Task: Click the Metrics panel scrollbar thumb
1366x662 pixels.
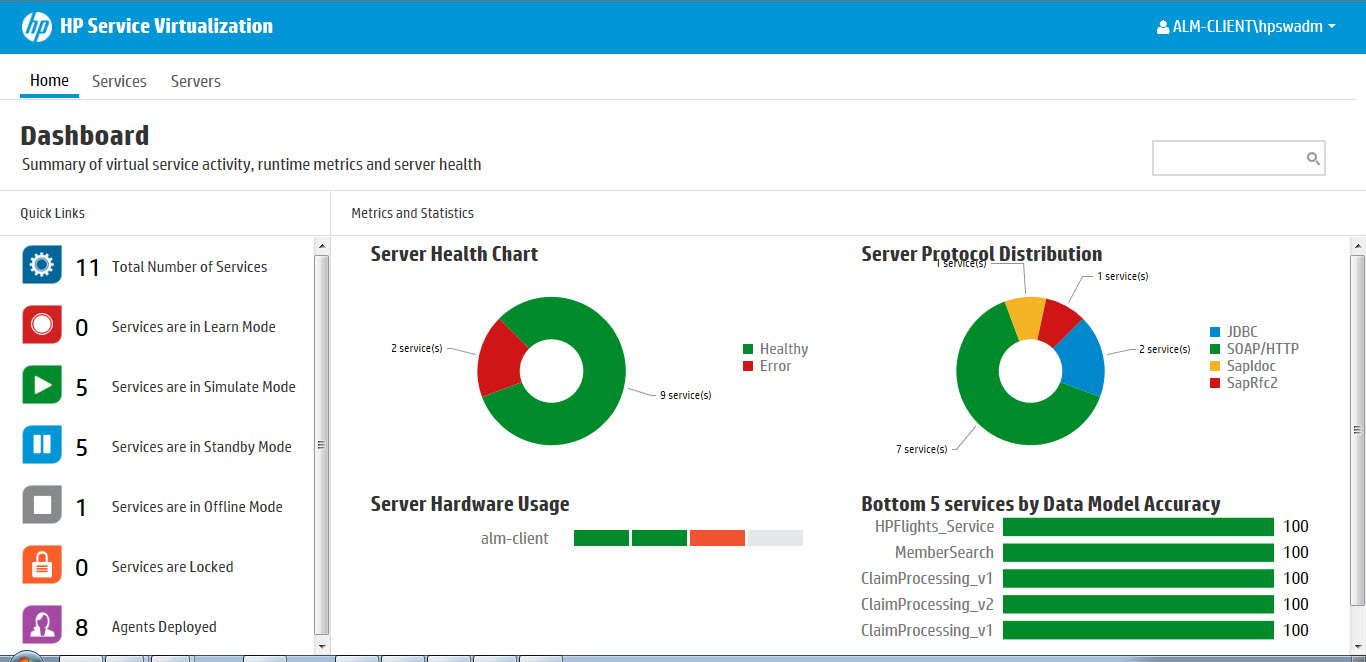Action: [x=1357, y=429]
